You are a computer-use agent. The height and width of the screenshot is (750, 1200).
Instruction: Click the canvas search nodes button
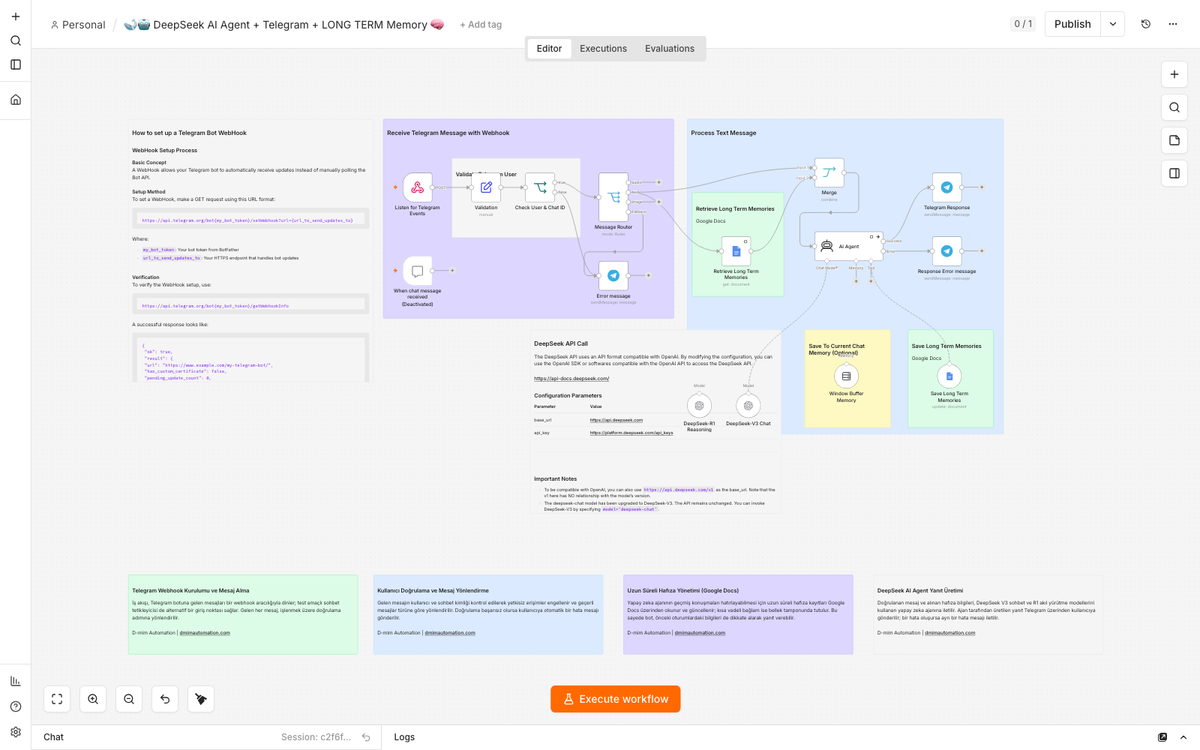[1174, 108]
